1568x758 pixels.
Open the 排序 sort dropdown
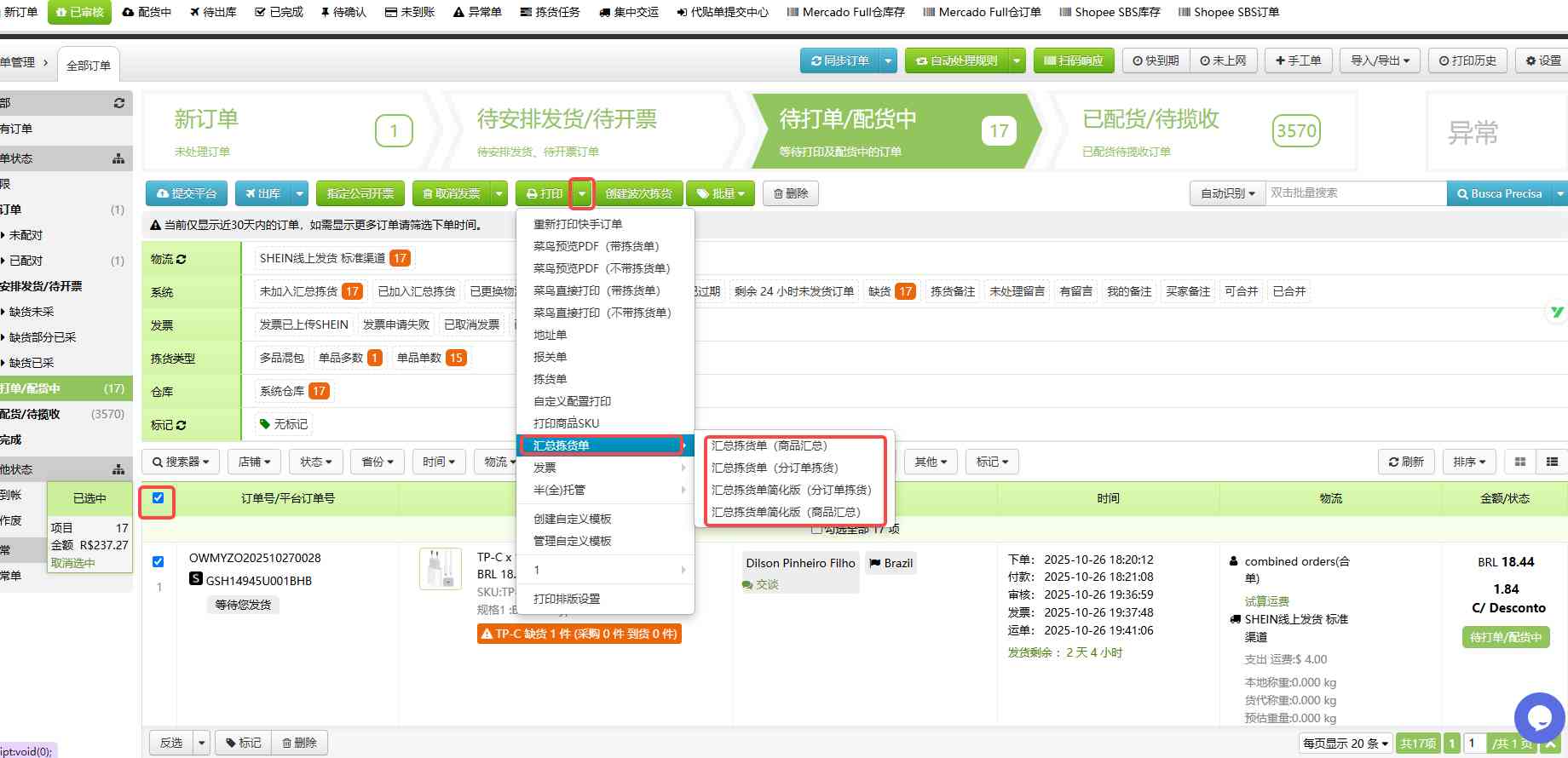click(x=1469, y=462)
